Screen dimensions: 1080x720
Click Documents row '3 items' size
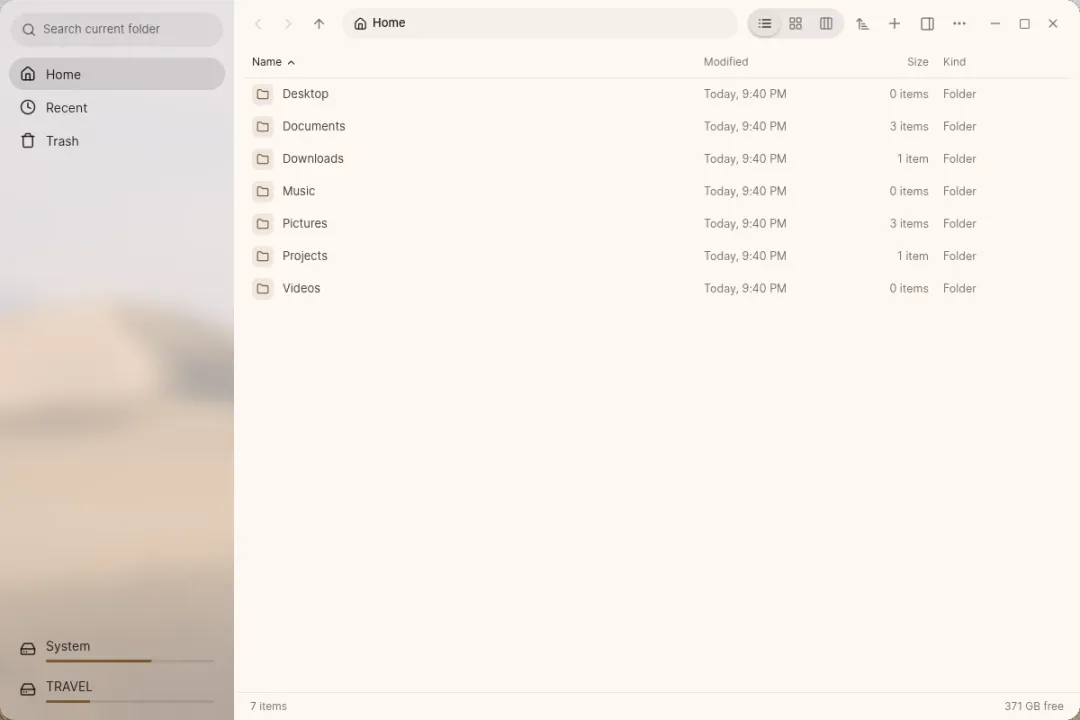tap(908, 126)
